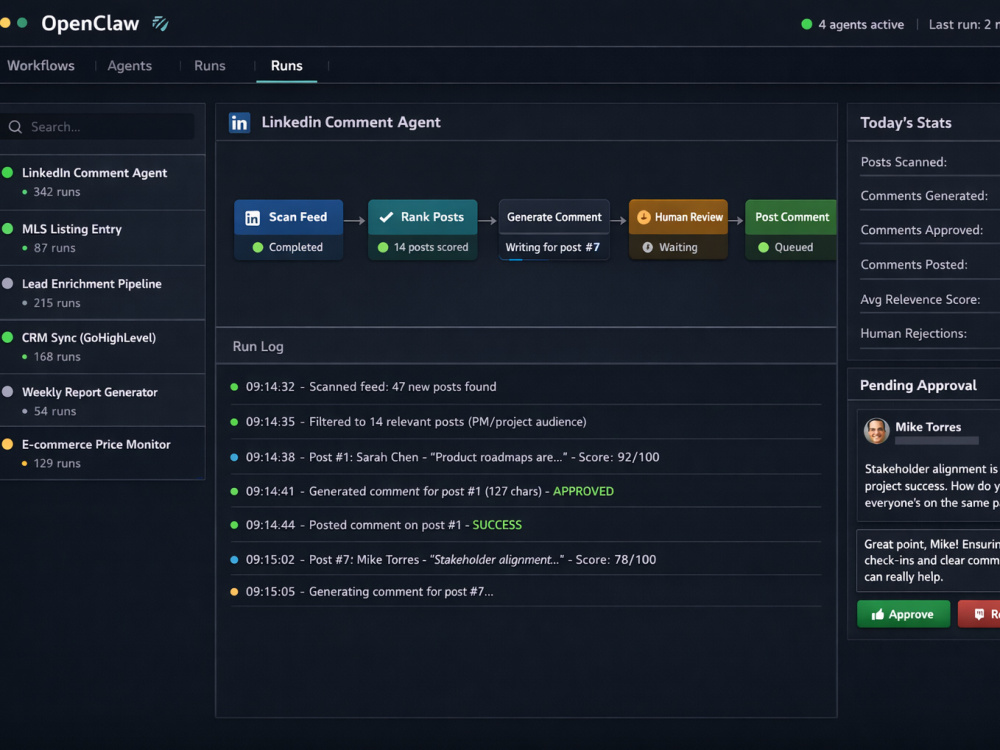Click log line 'Filtered to 14 relevant posts'
The height and width of the screenshot is (750, 1000).
click(448, 422)
